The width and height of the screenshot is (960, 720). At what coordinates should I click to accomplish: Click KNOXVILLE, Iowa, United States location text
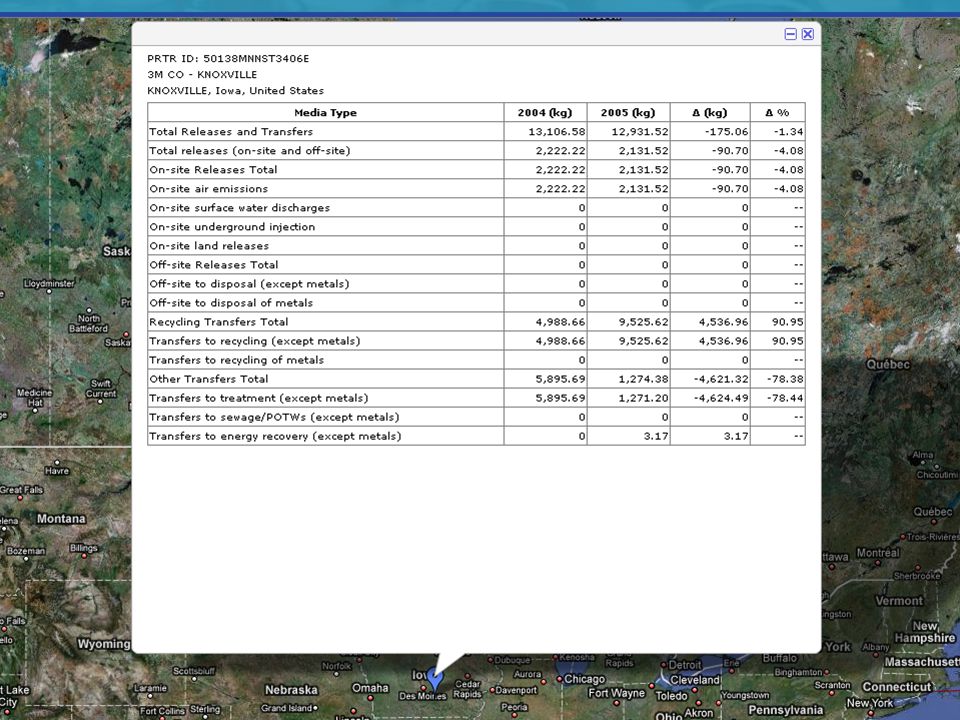coord(235,91)
